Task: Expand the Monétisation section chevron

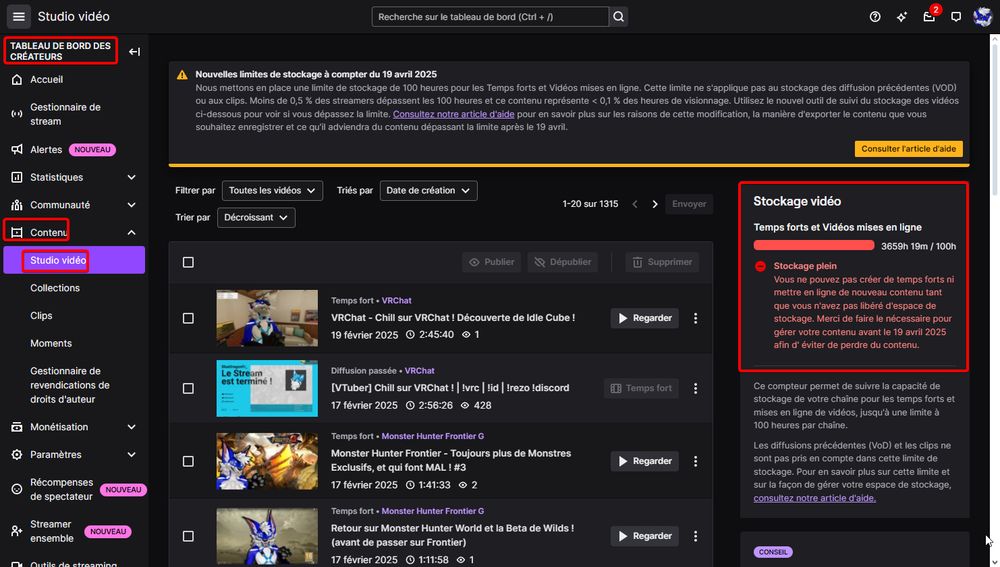Action: (x=131, y=427)
